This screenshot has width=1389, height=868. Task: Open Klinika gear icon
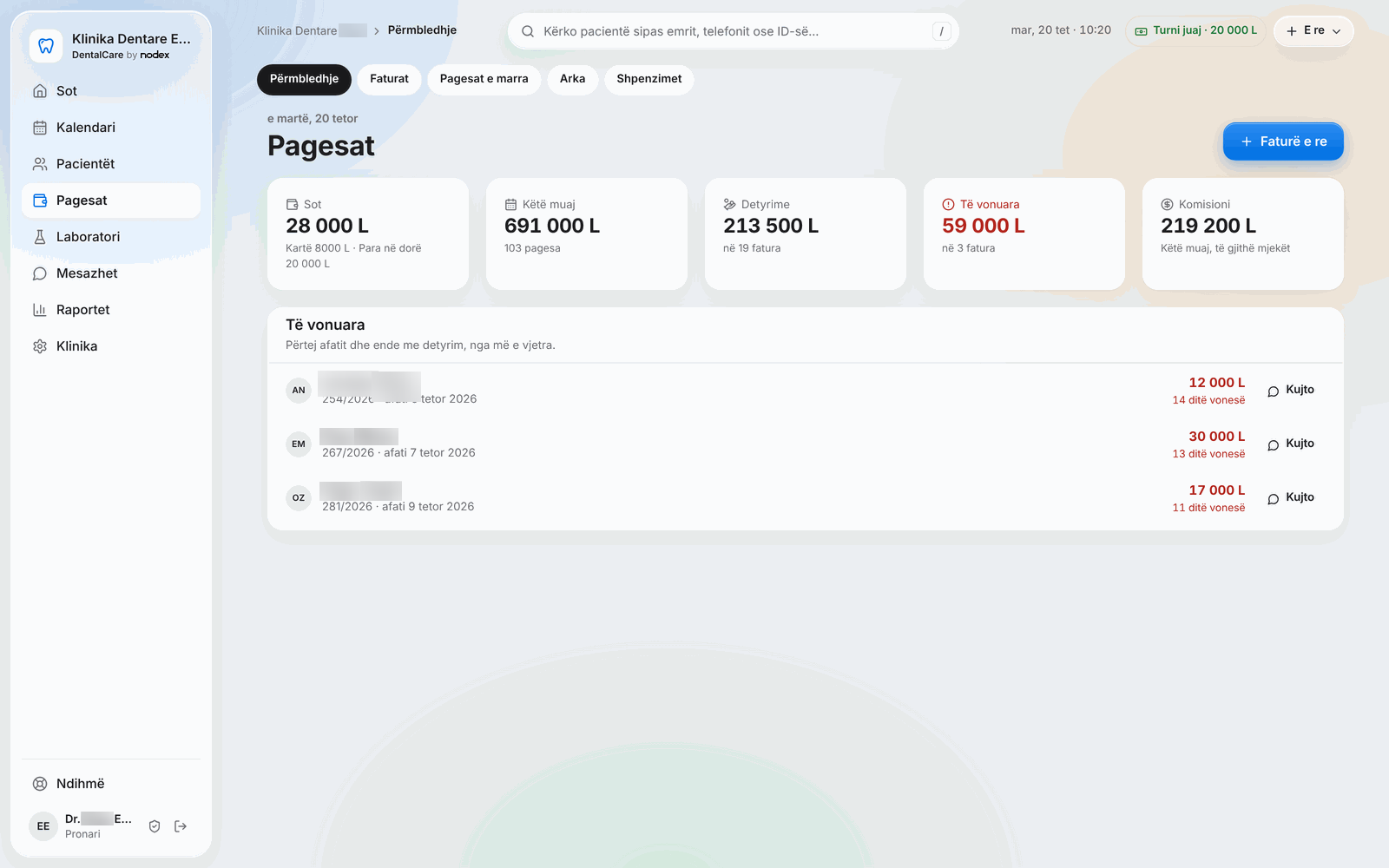pos(40,346)
